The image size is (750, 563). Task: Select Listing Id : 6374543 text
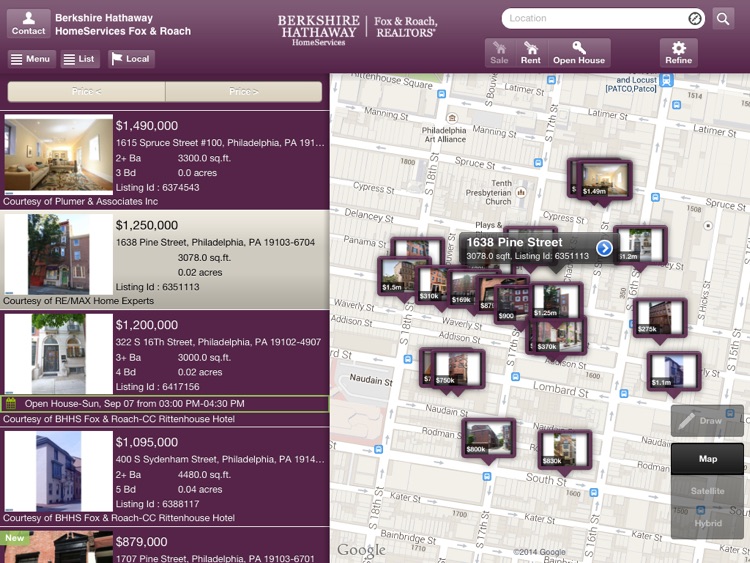pos(157,188)
